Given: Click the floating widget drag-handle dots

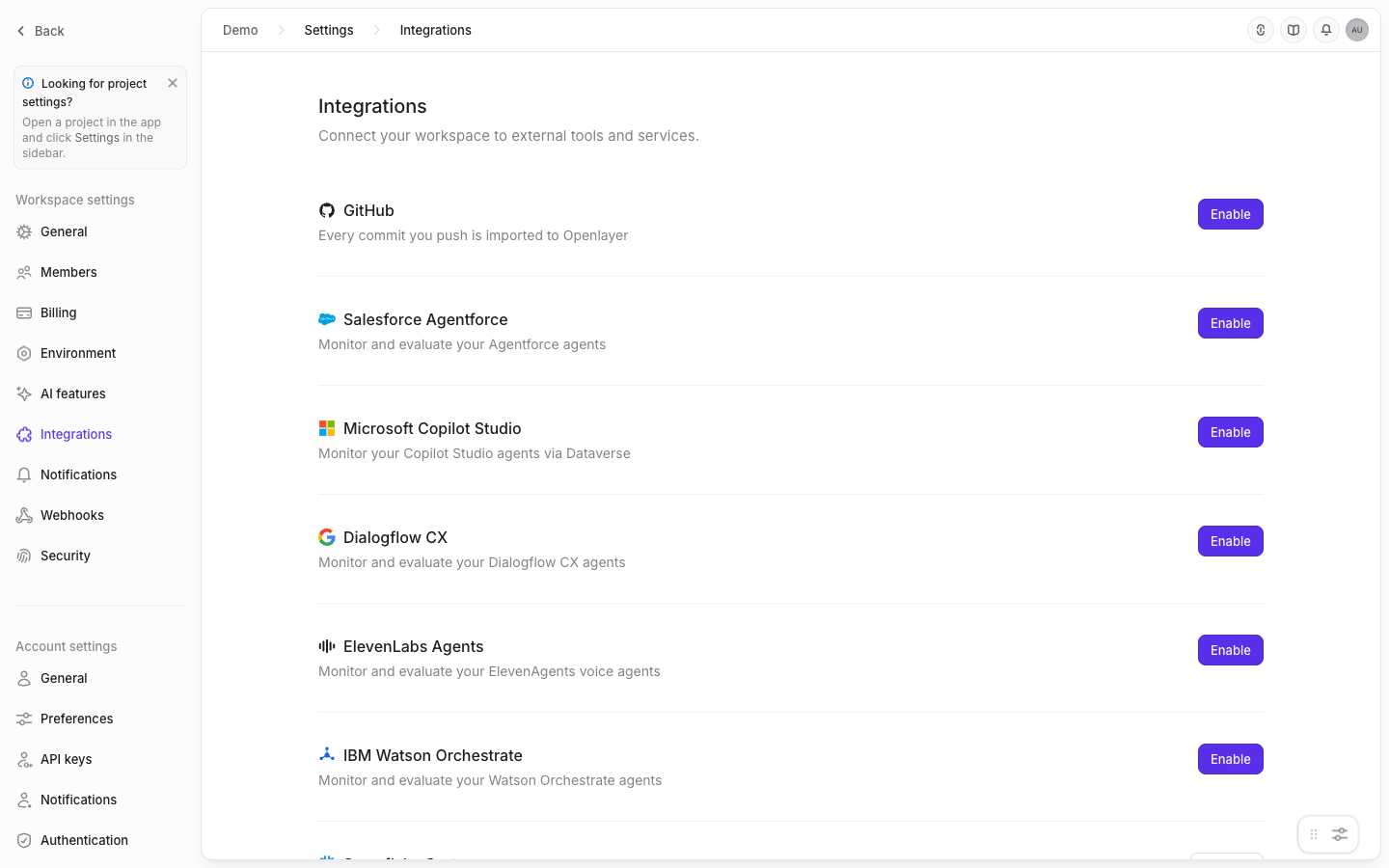Looking at the screenshot, I should 1314,834.
